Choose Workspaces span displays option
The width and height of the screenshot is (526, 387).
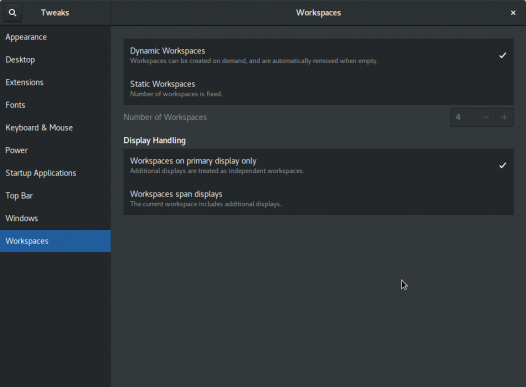pos(318,199)
